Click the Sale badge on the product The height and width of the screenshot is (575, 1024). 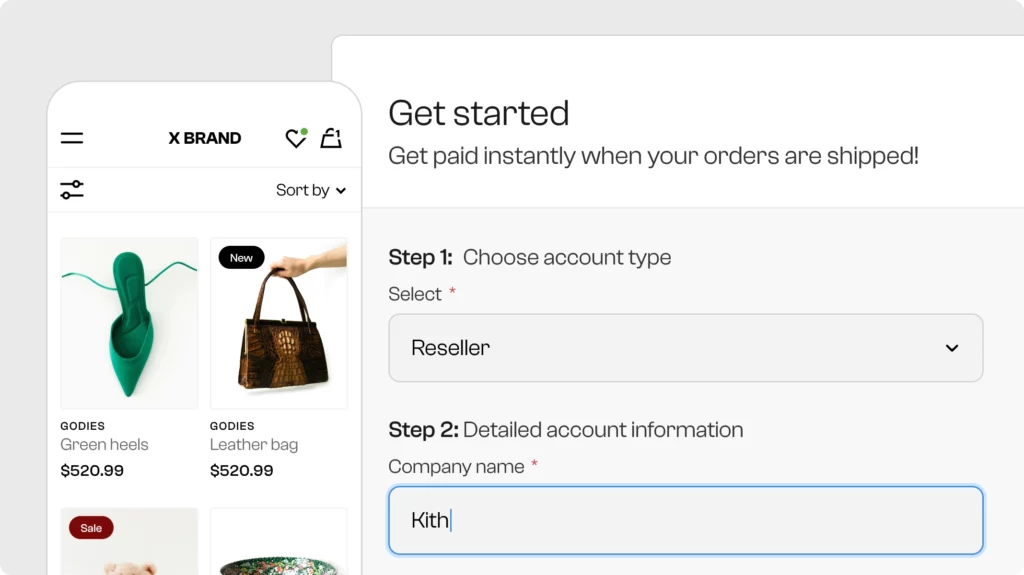click(91, 528)
